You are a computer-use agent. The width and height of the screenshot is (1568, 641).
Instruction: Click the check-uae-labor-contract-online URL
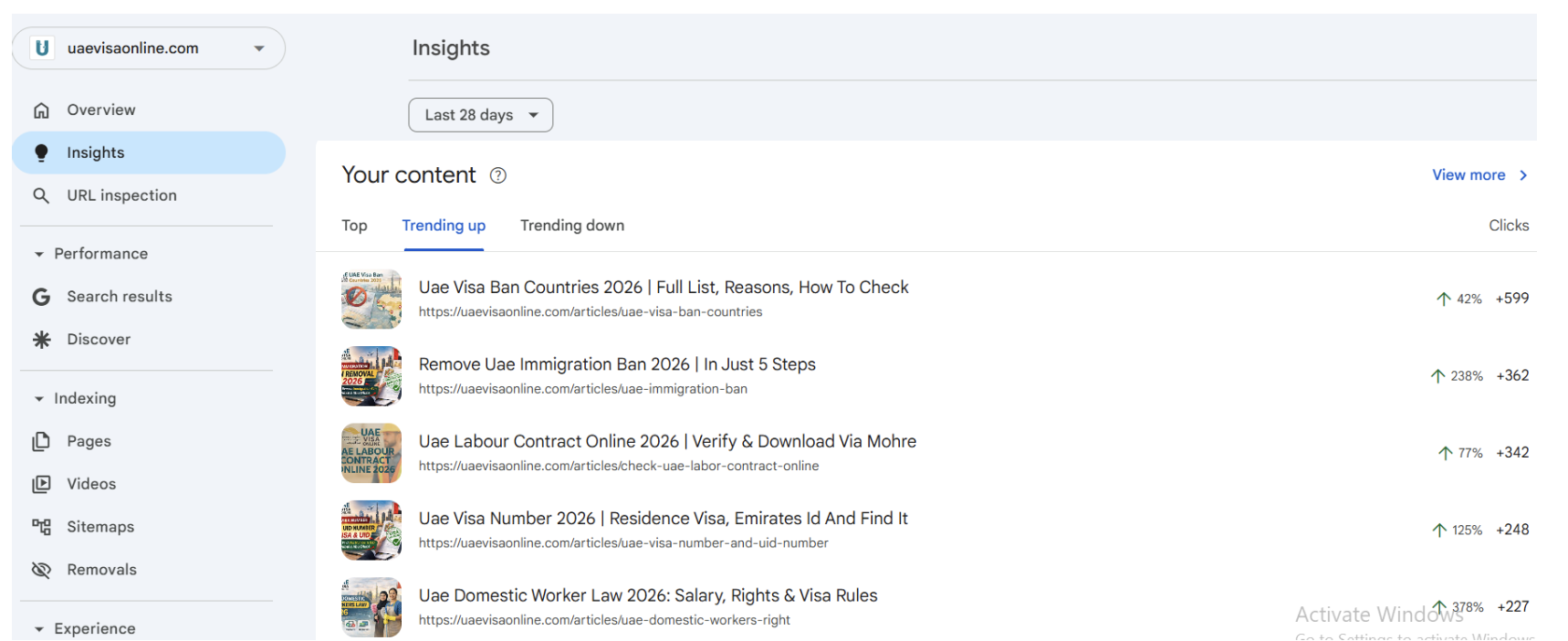619,466
